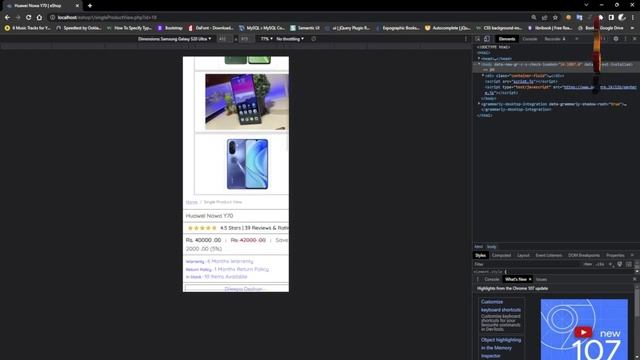640x360 pixels.
Task: Go back to the previous page
Action: pyautogui.click(x=7, y=18)
